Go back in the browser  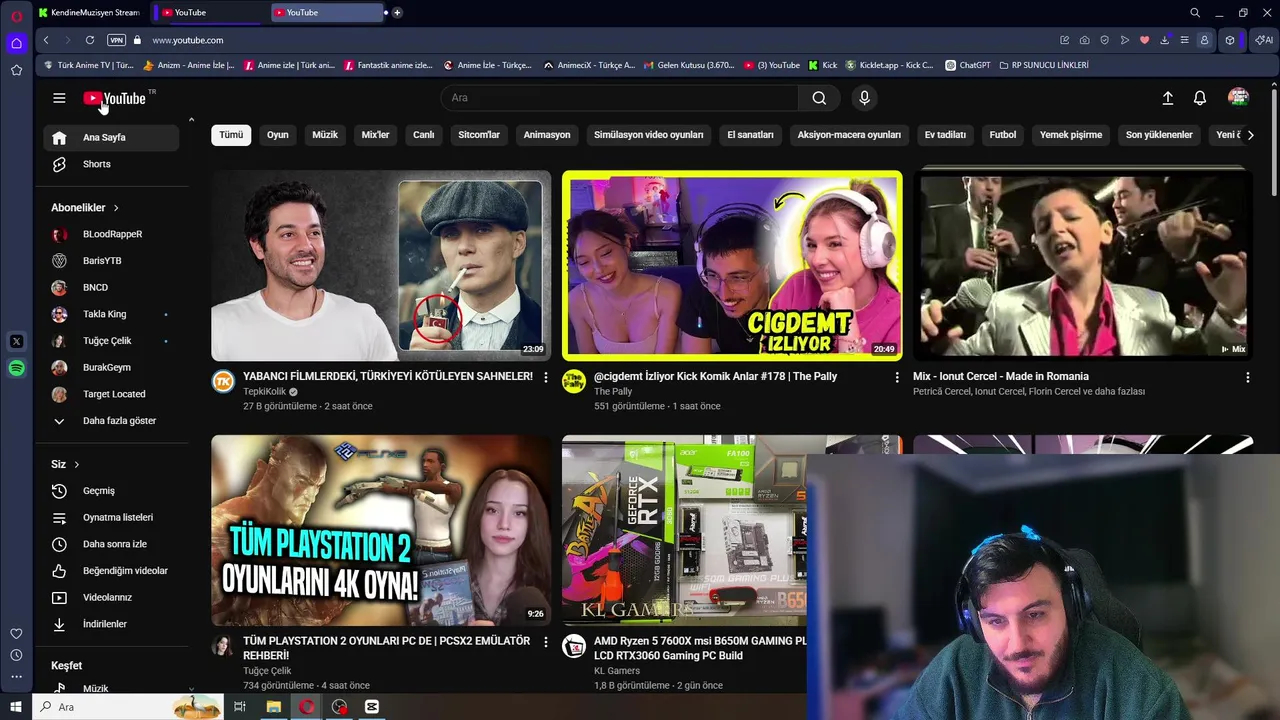(46, 40)
